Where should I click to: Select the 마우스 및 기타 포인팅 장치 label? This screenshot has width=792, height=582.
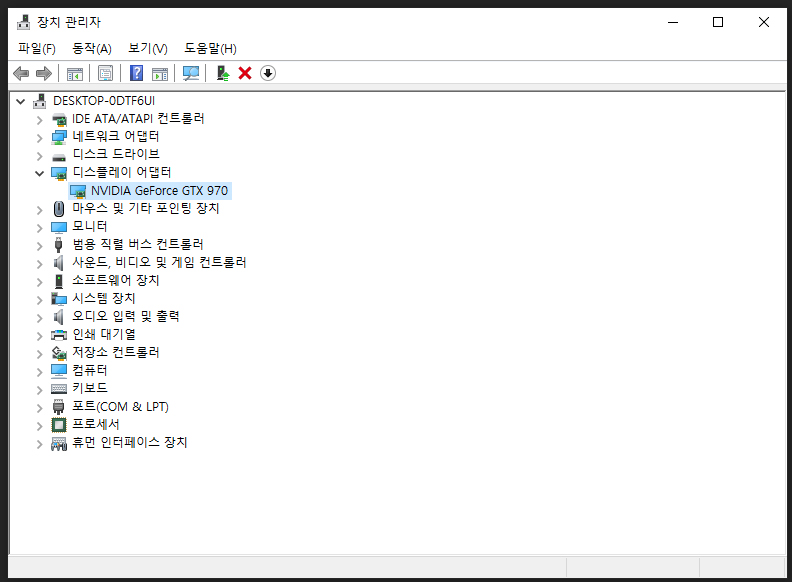(x=145, y=208)
